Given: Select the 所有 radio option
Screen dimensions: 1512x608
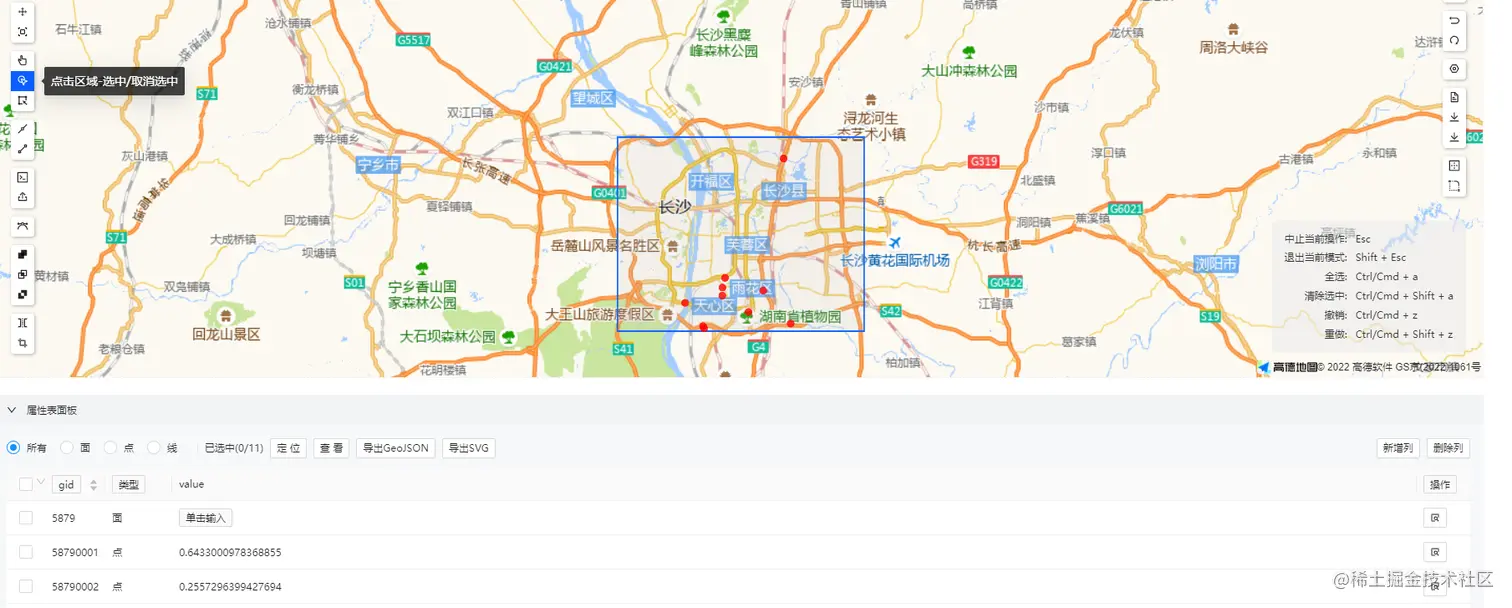Looking at the screenshot, I should [x=13, y=448].
